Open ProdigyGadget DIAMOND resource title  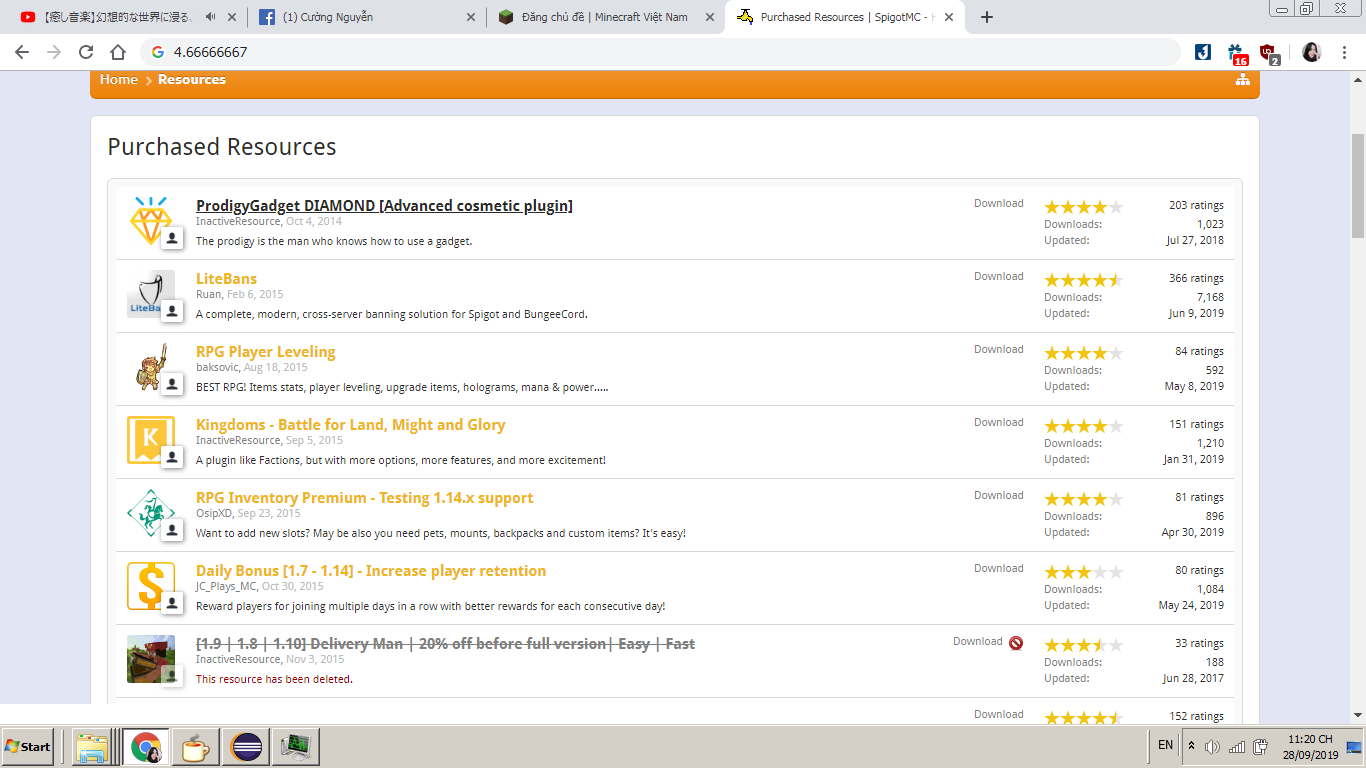pos(384,206)
